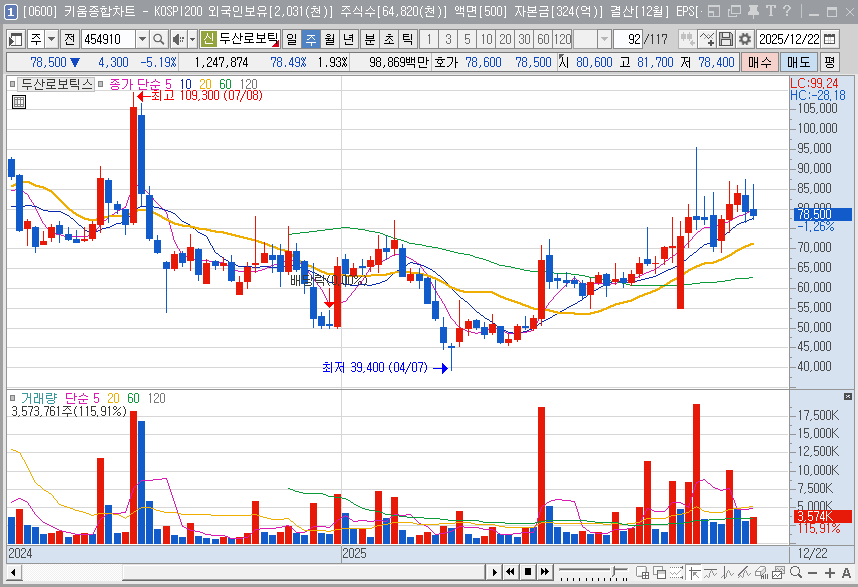The height and width of the screenshot is (587, 858).
Task: Click scrollbar left arrow at bottom
Action: tap(13, 573)
